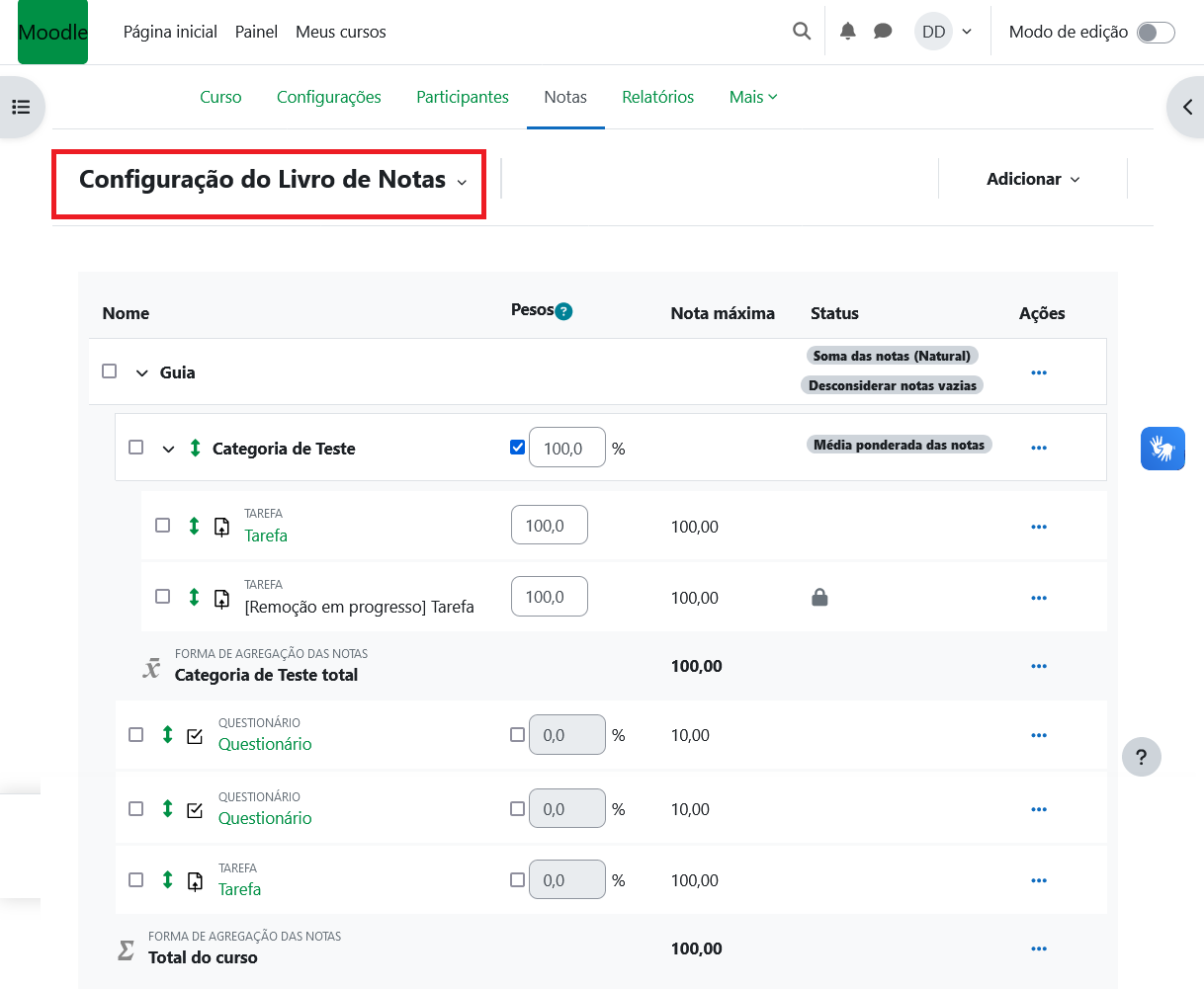
Task: Collapse the Categoria de Teste category
Action: [x=168, y=449]
